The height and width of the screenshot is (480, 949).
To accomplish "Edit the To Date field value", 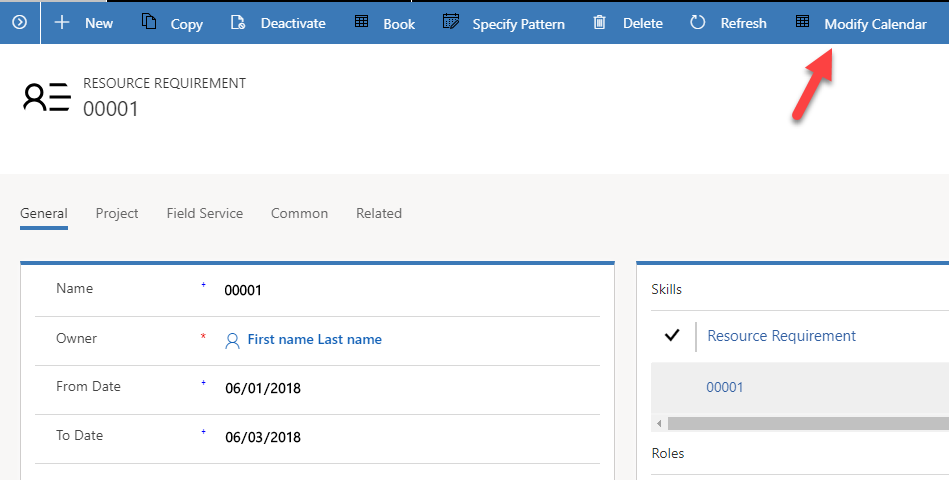I will 400,437.
